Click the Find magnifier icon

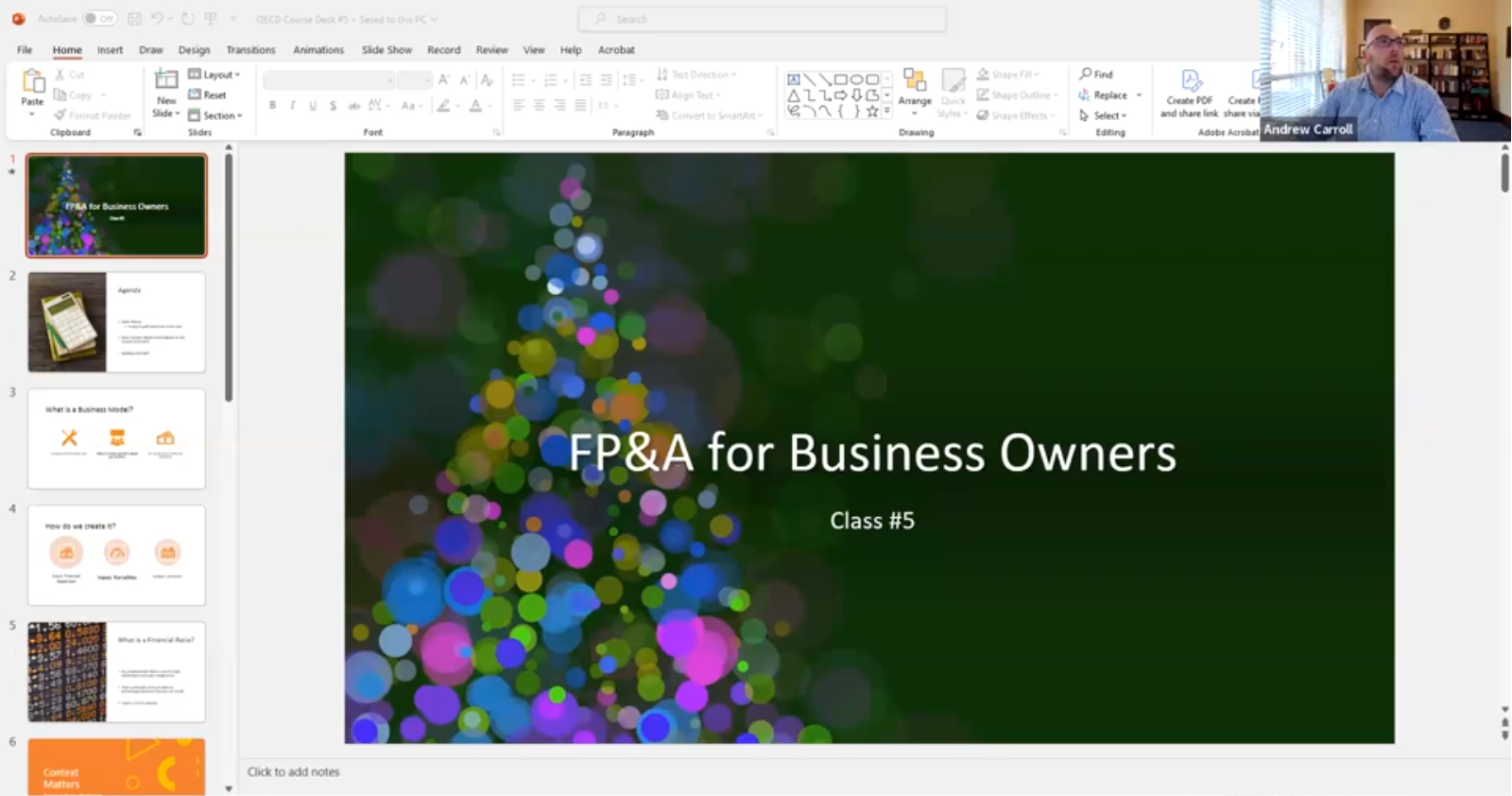(1086, 74)
